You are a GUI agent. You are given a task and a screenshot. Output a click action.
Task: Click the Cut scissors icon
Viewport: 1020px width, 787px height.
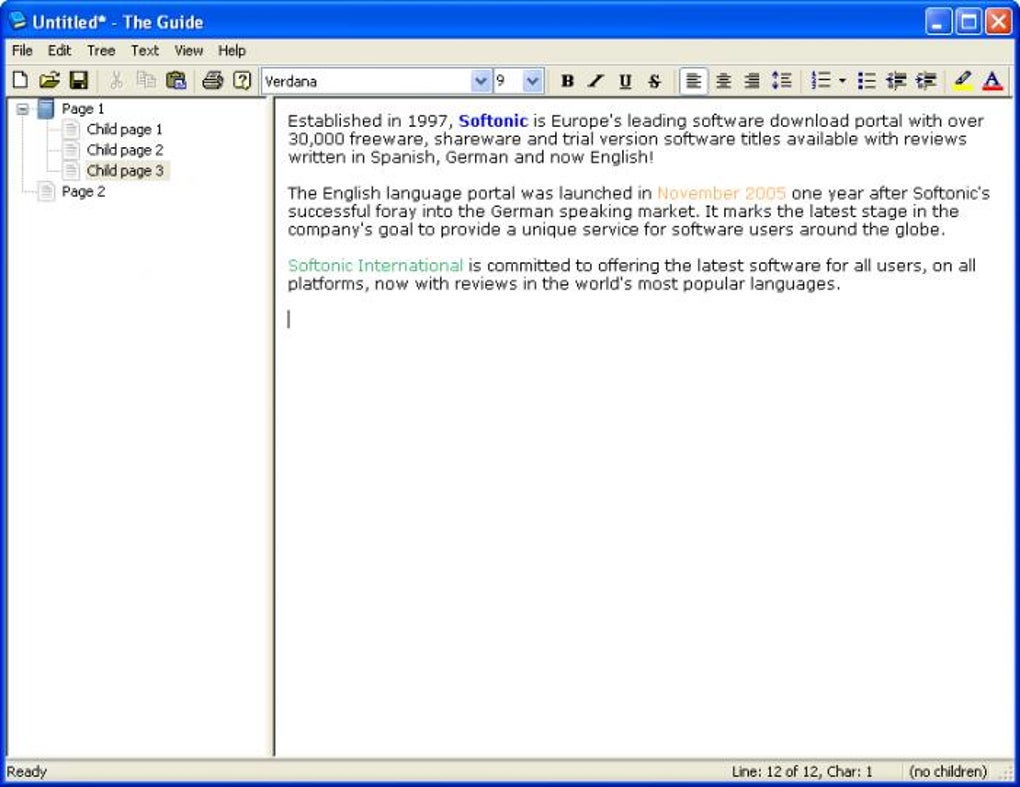point(116,81)
